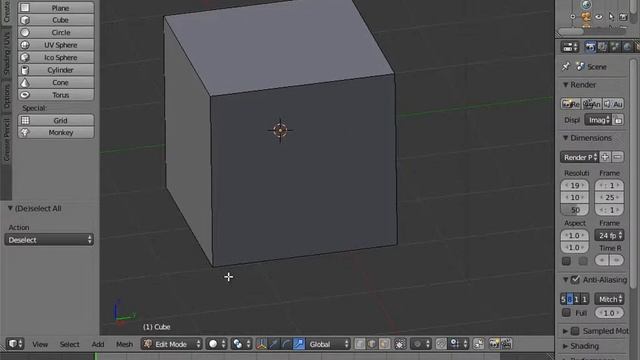Open the Properties editor type selector
The height and width of the screenshot is (360, 640).
click(570, 47)
